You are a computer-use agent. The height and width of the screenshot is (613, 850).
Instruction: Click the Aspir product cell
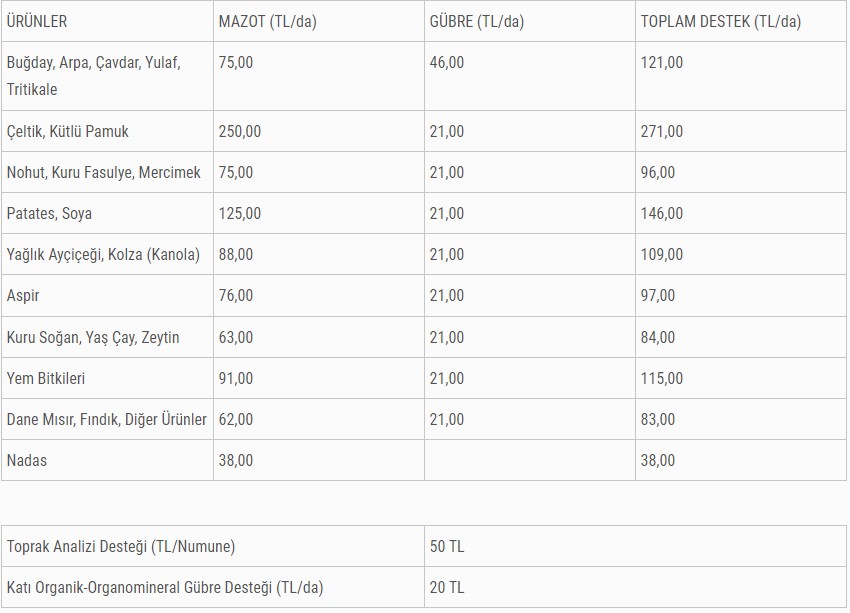23,295
